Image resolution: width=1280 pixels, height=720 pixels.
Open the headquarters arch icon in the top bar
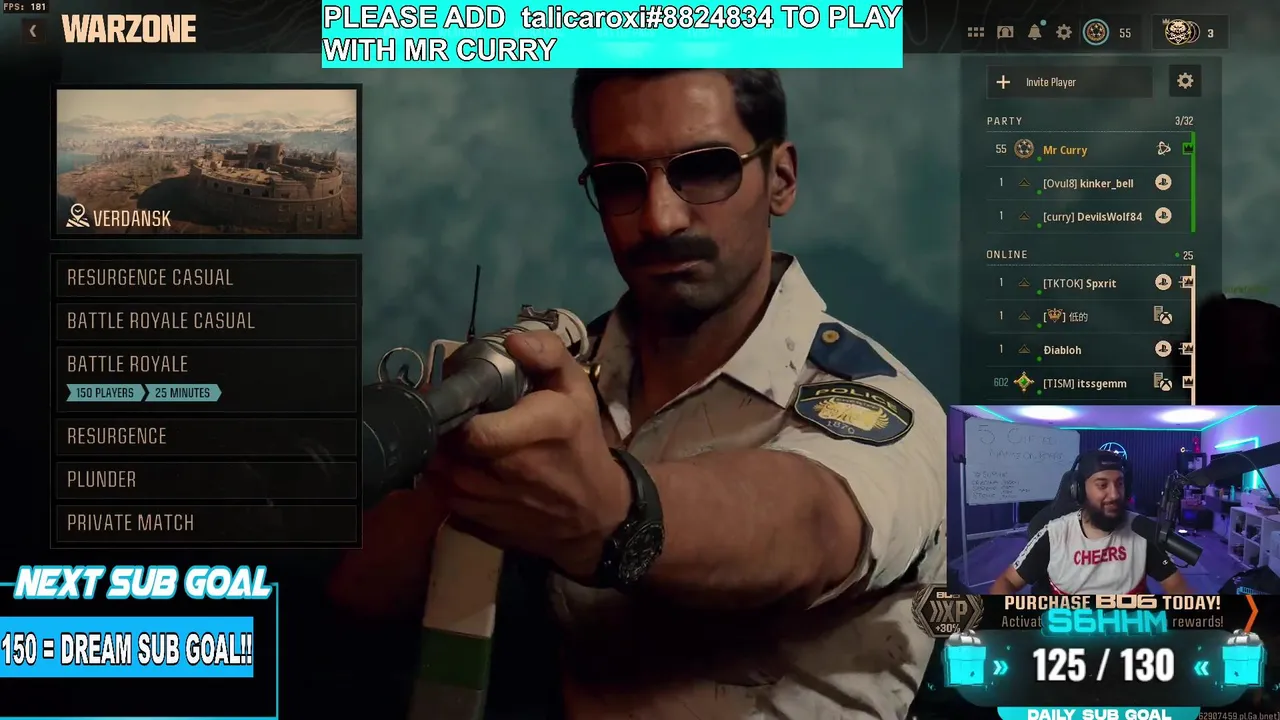(x=1005, y=33)
